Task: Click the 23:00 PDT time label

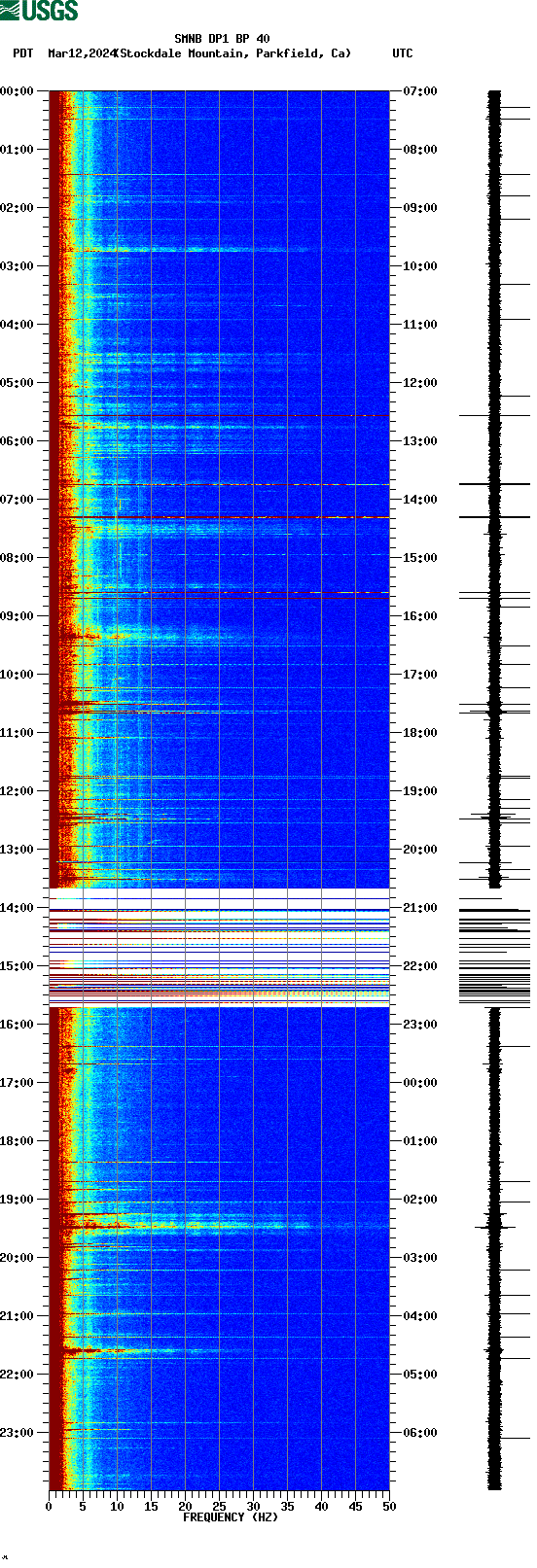Action: 17,1433
